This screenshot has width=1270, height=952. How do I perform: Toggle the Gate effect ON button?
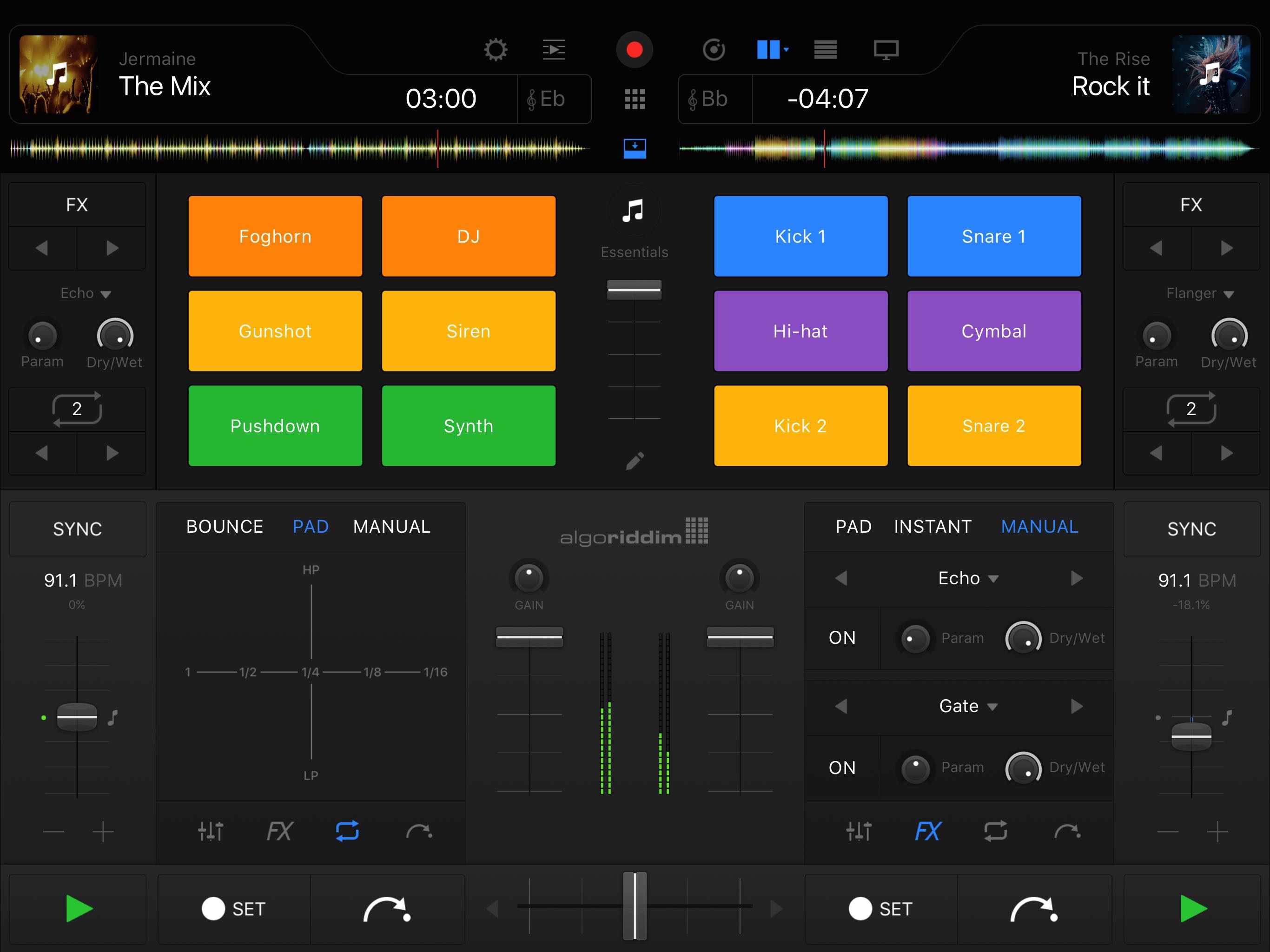[x=842, y=767]
